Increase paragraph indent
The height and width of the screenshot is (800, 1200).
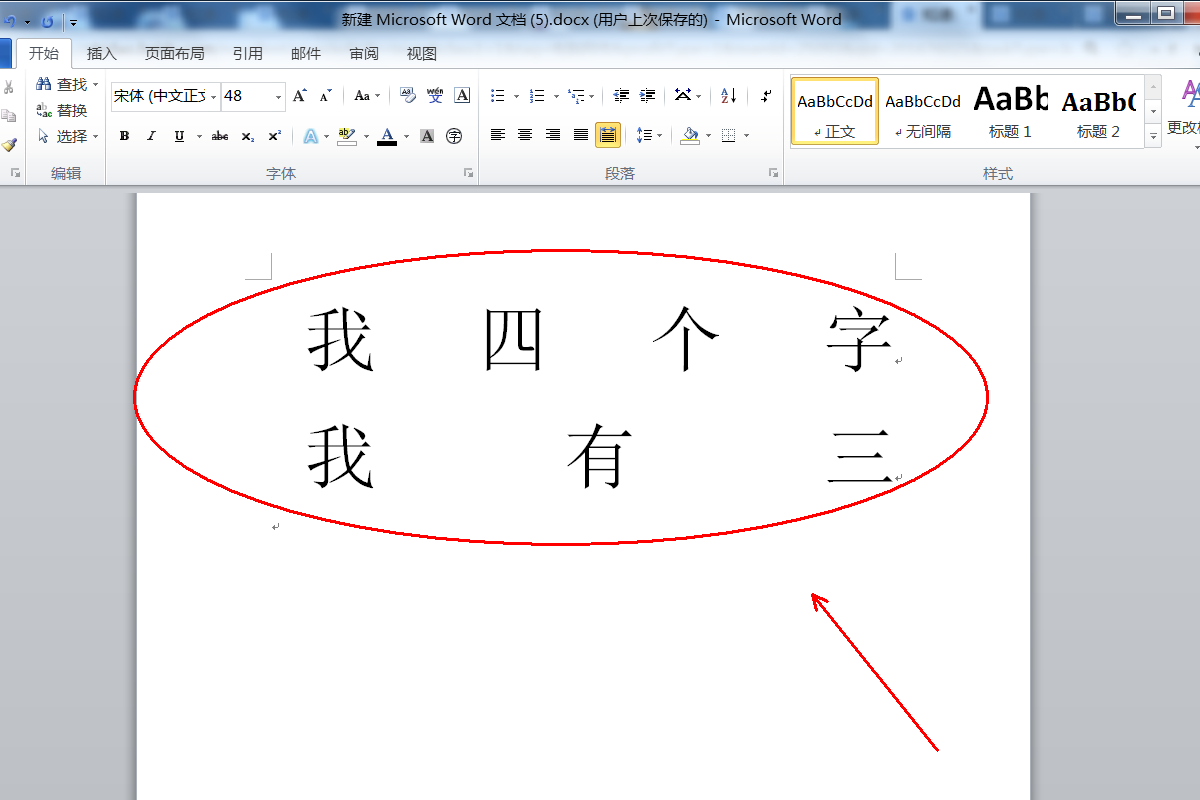click(x=647, y=96)
